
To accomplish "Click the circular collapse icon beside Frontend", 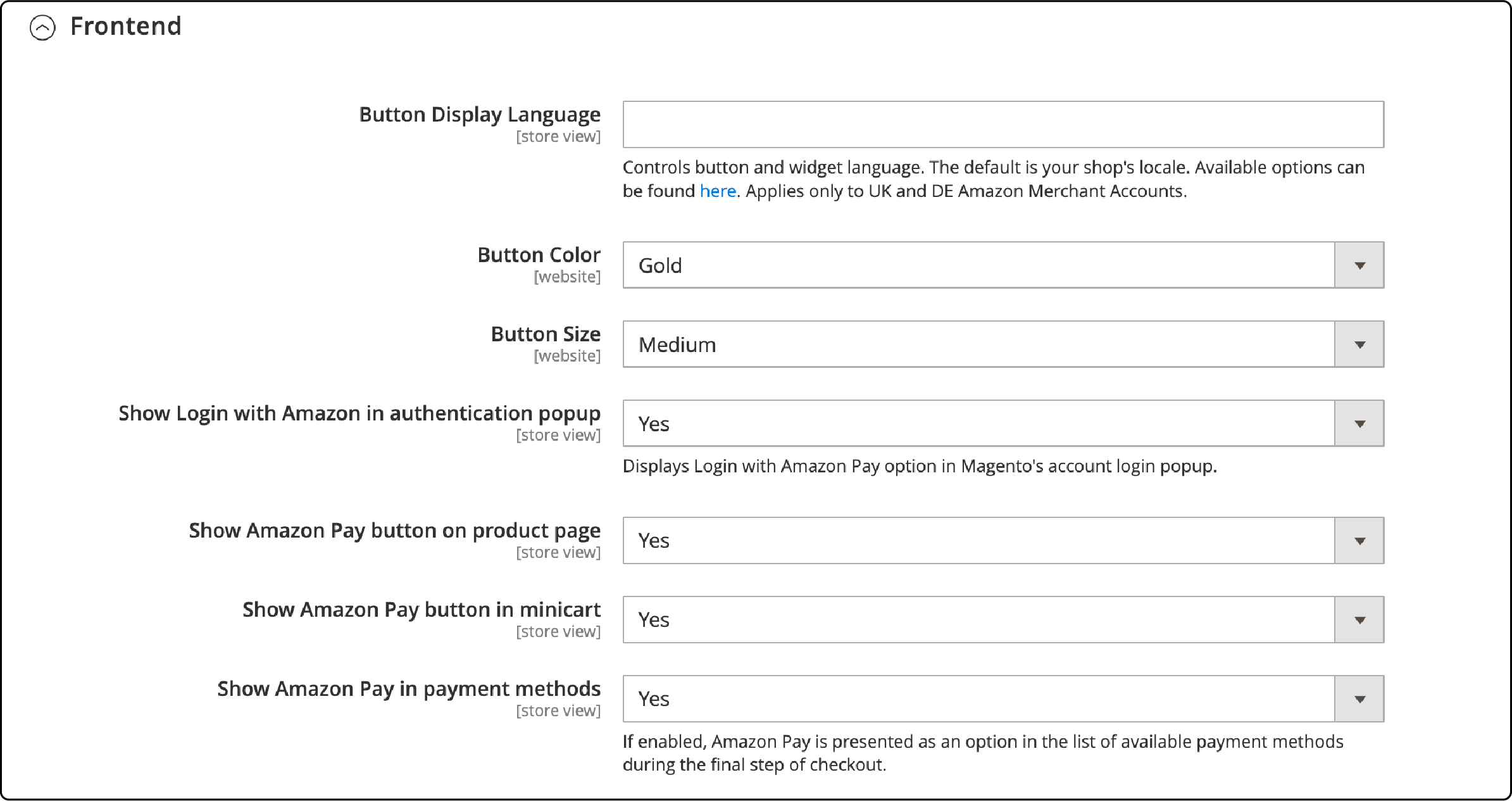I will pyautogui.click(x=43, y=27).
